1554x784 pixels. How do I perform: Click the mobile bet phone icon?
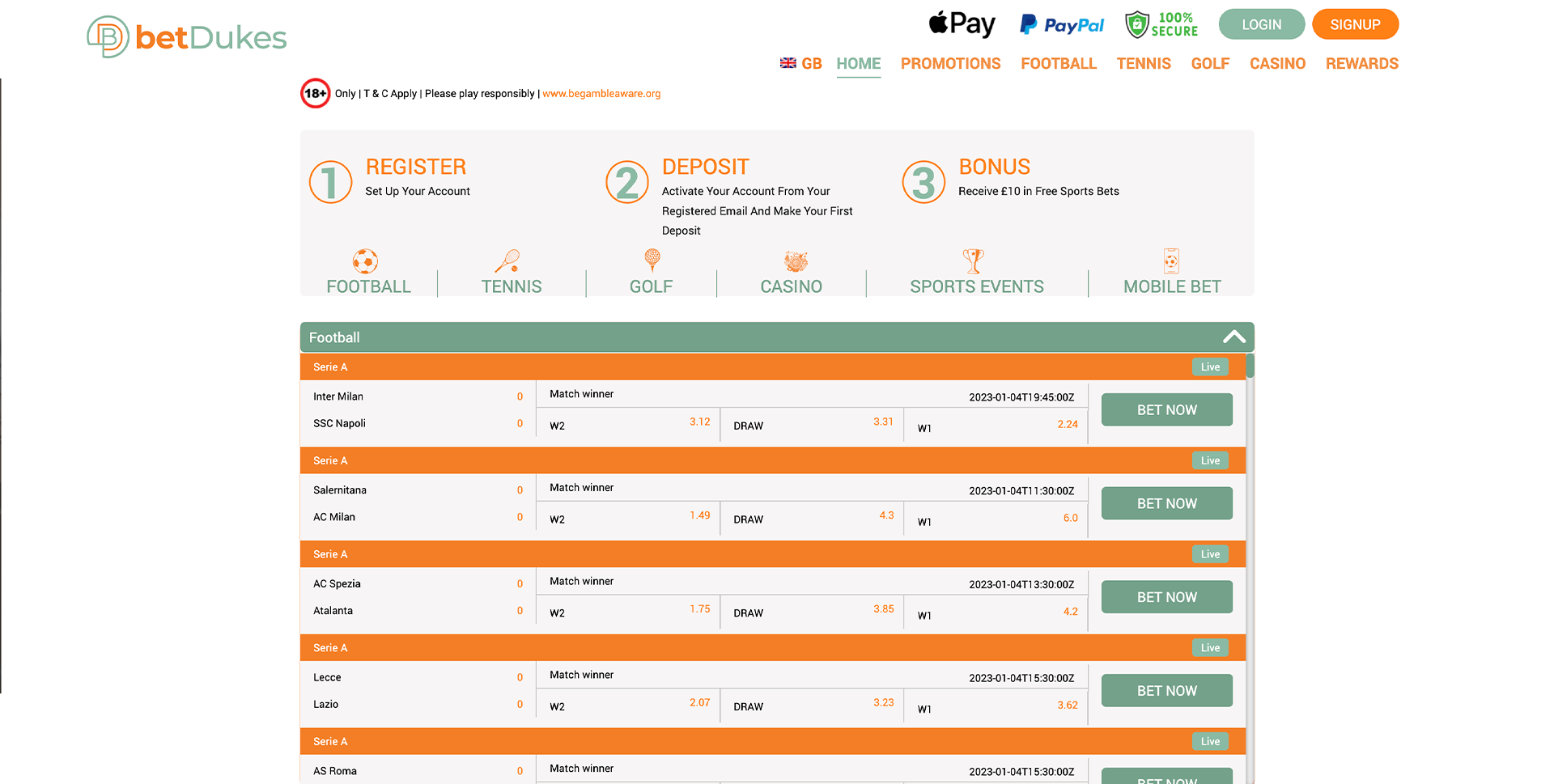(1171, 261)
